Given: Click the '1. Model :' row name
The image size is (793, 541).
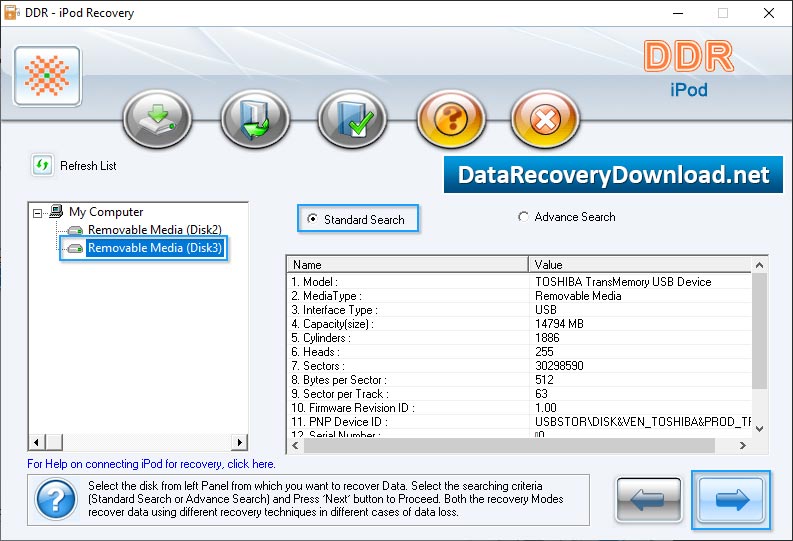Looking at the screenshot, I should (x=315, y=282).
